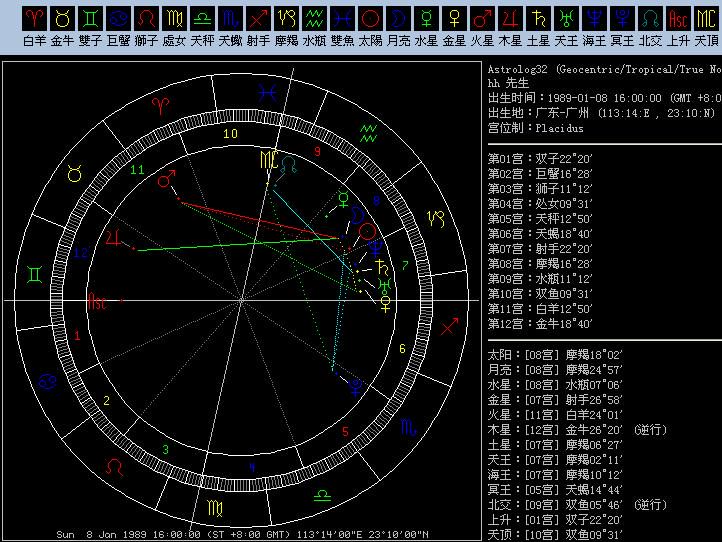Click the Libra 天秤 scales icon
Screen dimensions: 722x542
202,18
